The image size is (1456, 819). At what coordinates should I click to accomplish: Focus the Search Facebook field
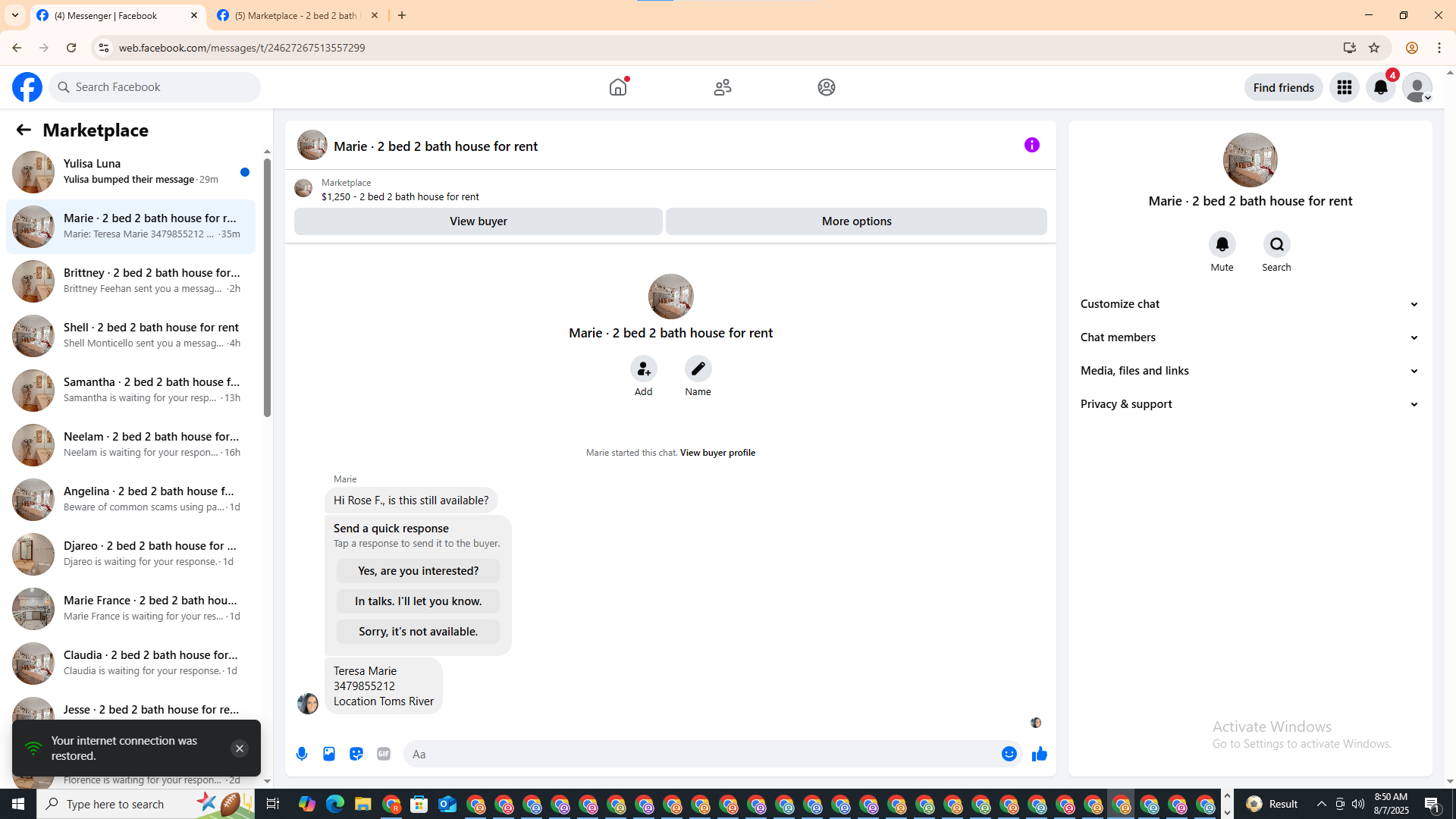pyautogui.click(x=155, y=87)
